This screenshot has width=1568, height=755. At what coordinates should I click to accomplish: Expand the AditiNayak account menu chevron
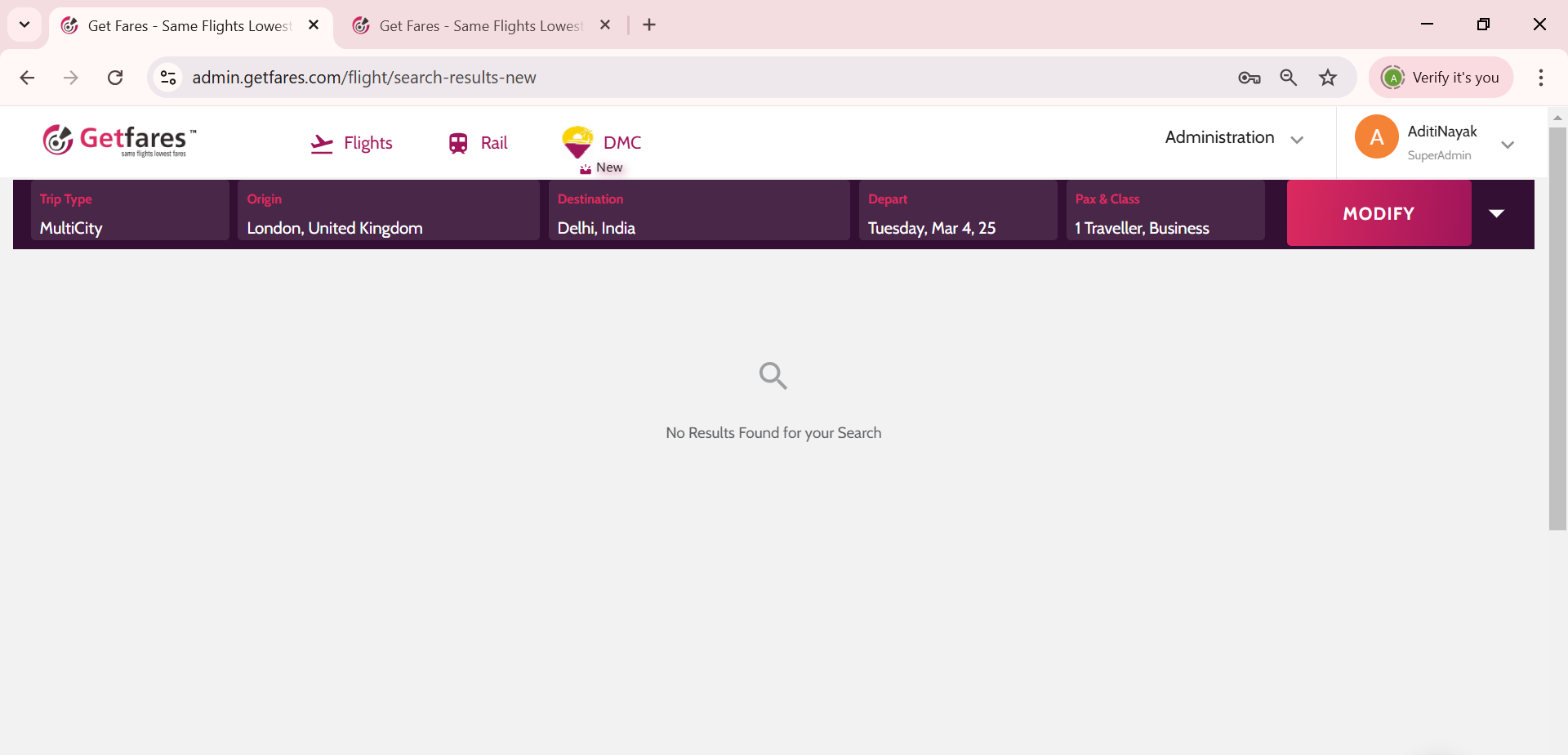pyautogui.click(x=1508, y=145)
